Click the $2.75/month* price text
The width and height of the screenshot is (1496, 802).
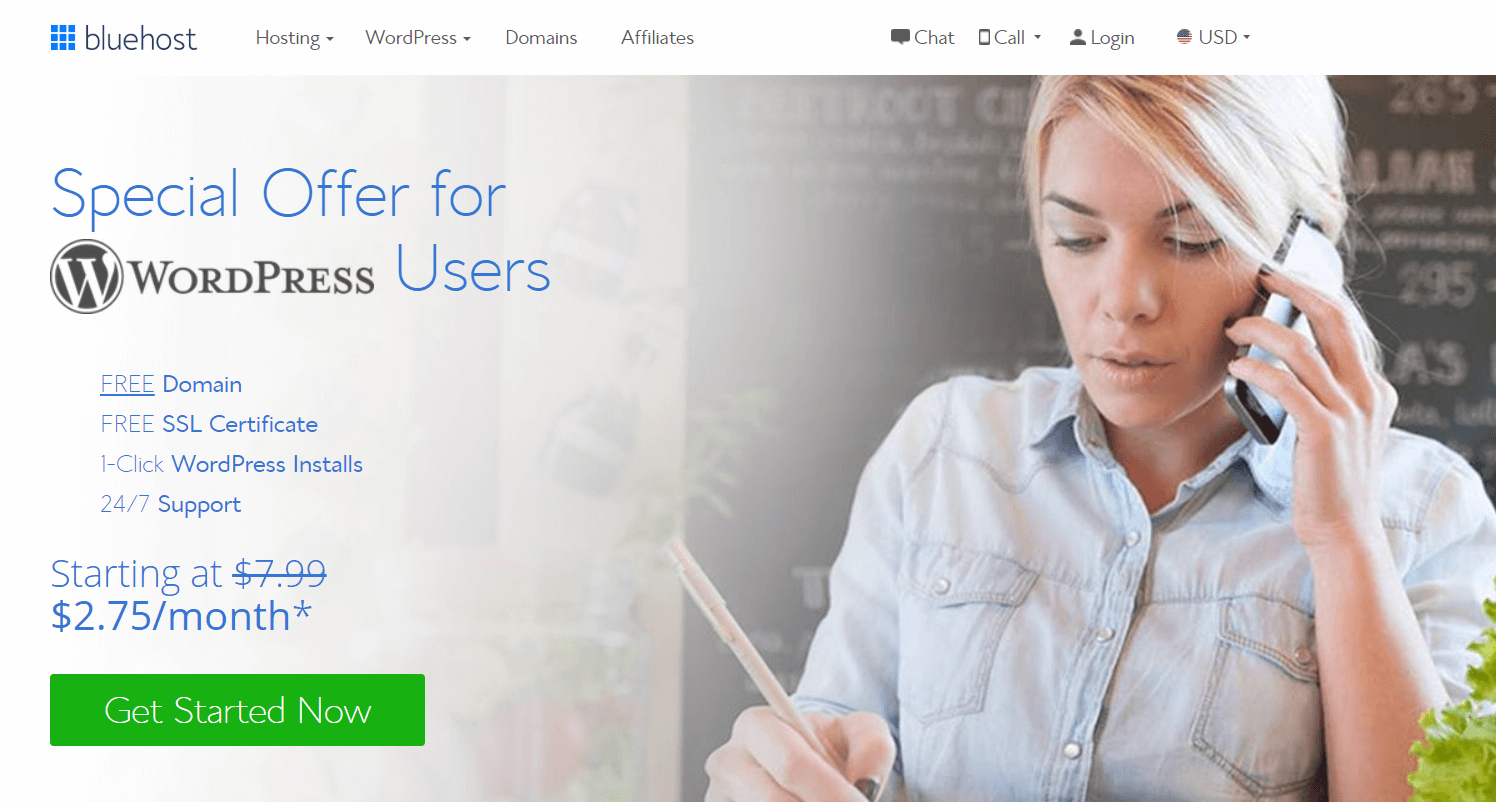pos(181,616)
